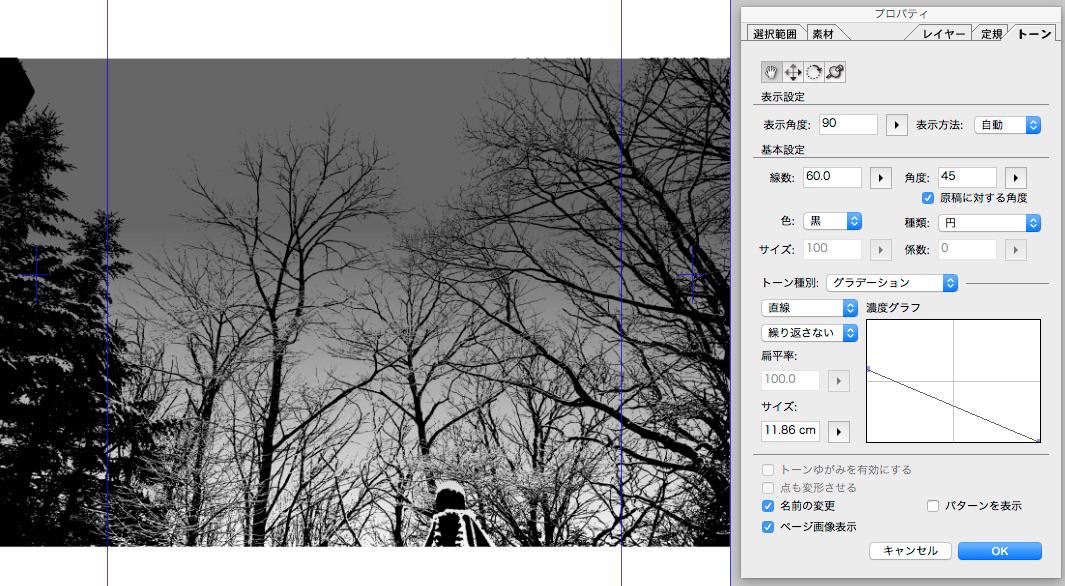1065x586 pixels.
Task: Open トーン種別 dropdown showing グラデーション
Action: (x=892, y=282)
